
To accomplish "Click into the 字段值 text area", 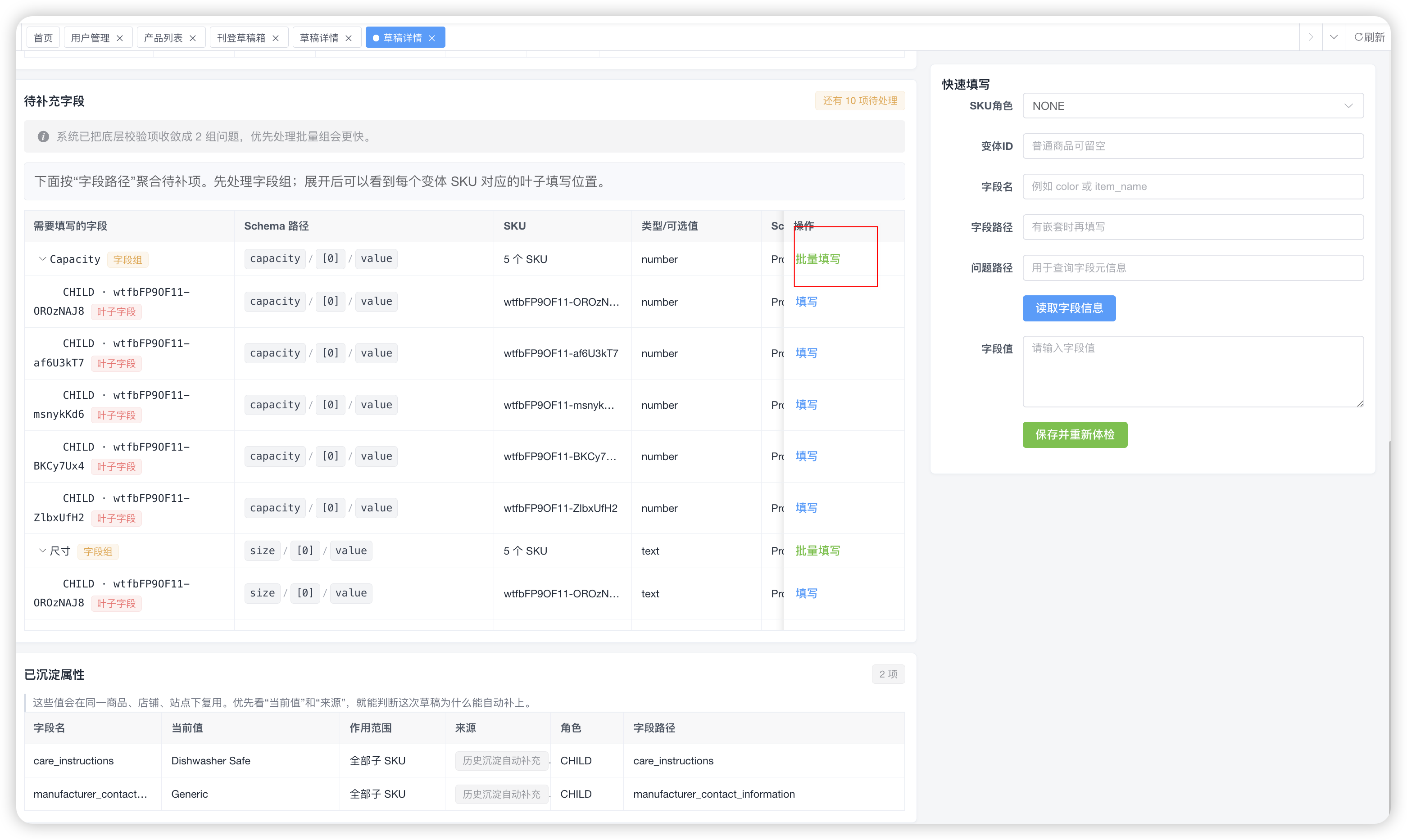I will point(1193,371).
